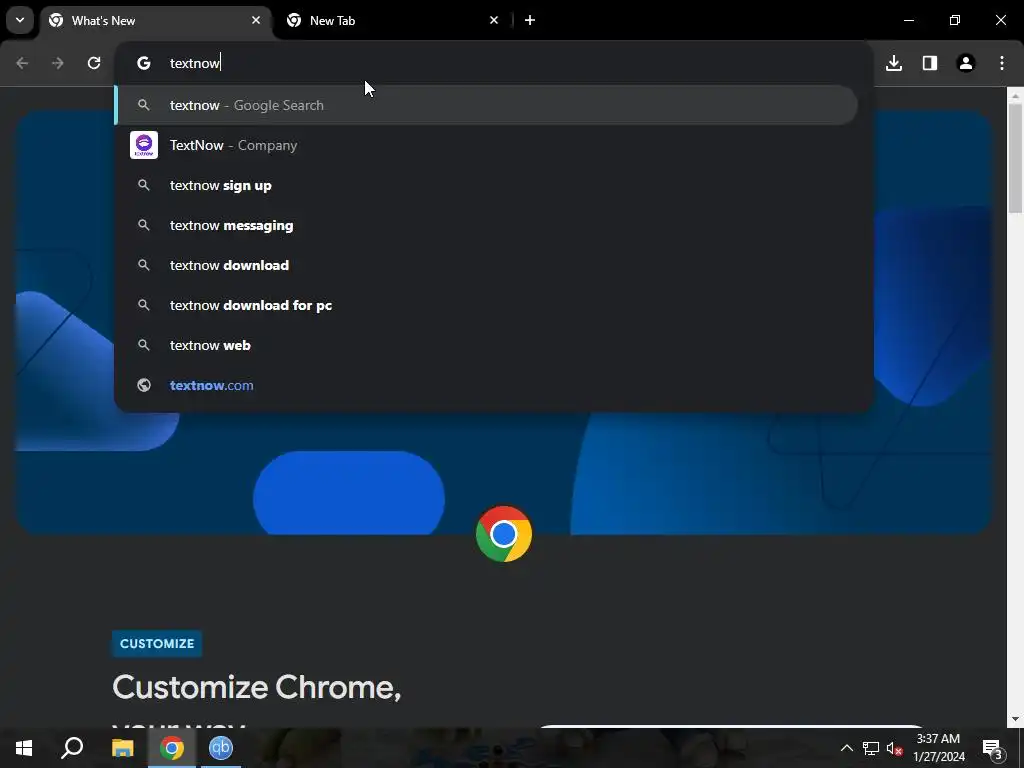The image size is (1024, 768).
Task: Click the network icon in system tray
Action: (x=871, y=748)
